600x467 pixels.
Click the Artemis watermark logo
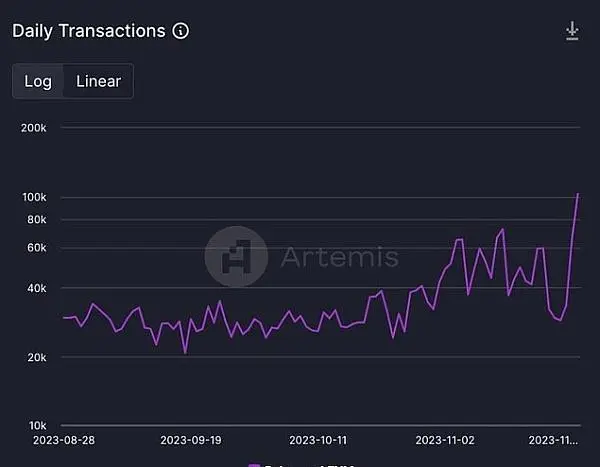(236, 256)
